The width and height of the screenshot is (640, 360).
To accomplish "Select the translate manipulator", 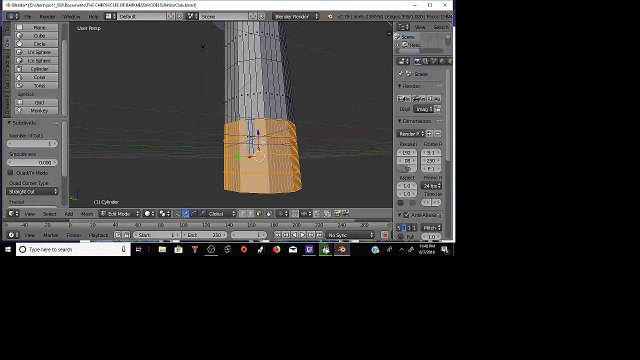I will [186, 213].
